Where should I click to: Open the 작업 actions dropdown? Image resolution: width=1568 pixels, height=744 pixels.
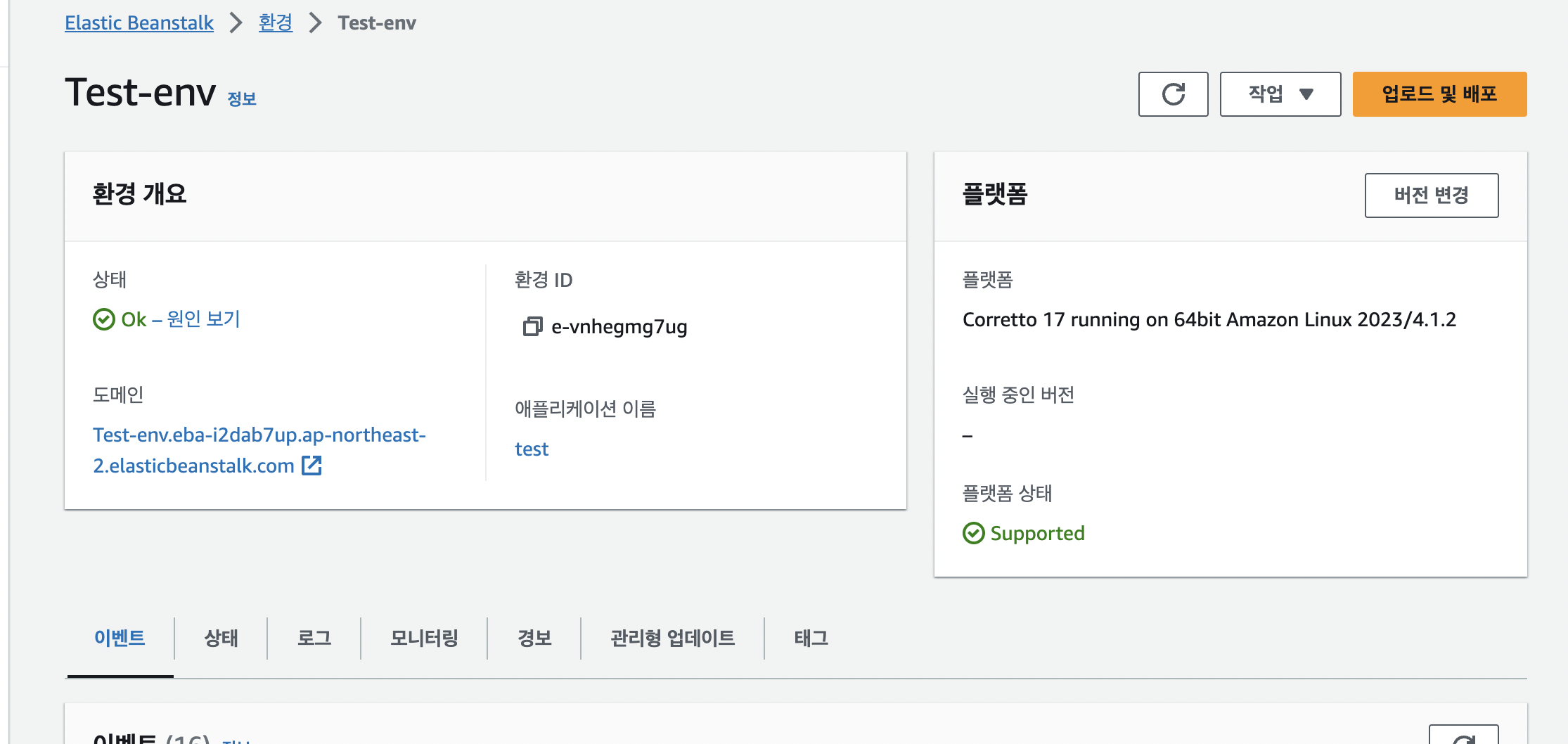pyautogui.click(x=1280, y=94)
